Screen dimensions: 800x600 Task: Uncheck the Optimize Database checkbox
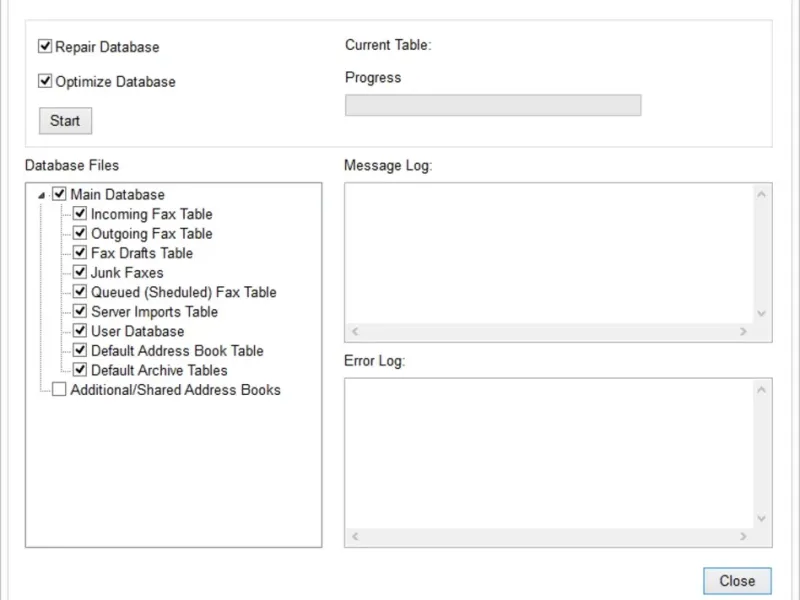45,82
